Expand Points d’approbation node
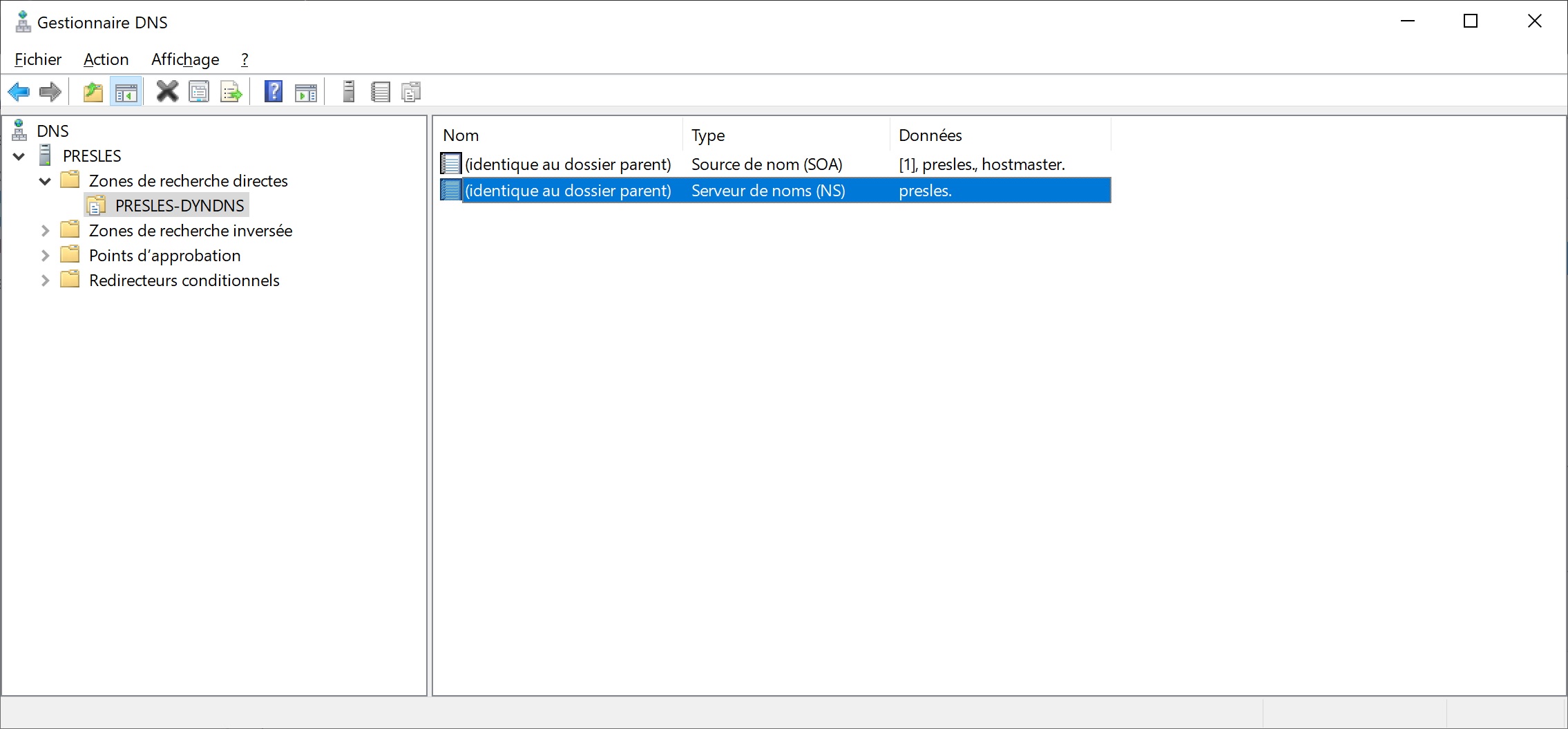The height and width of the screenshot is (729, 1568). pyautogui.click(x=45, y=256)
